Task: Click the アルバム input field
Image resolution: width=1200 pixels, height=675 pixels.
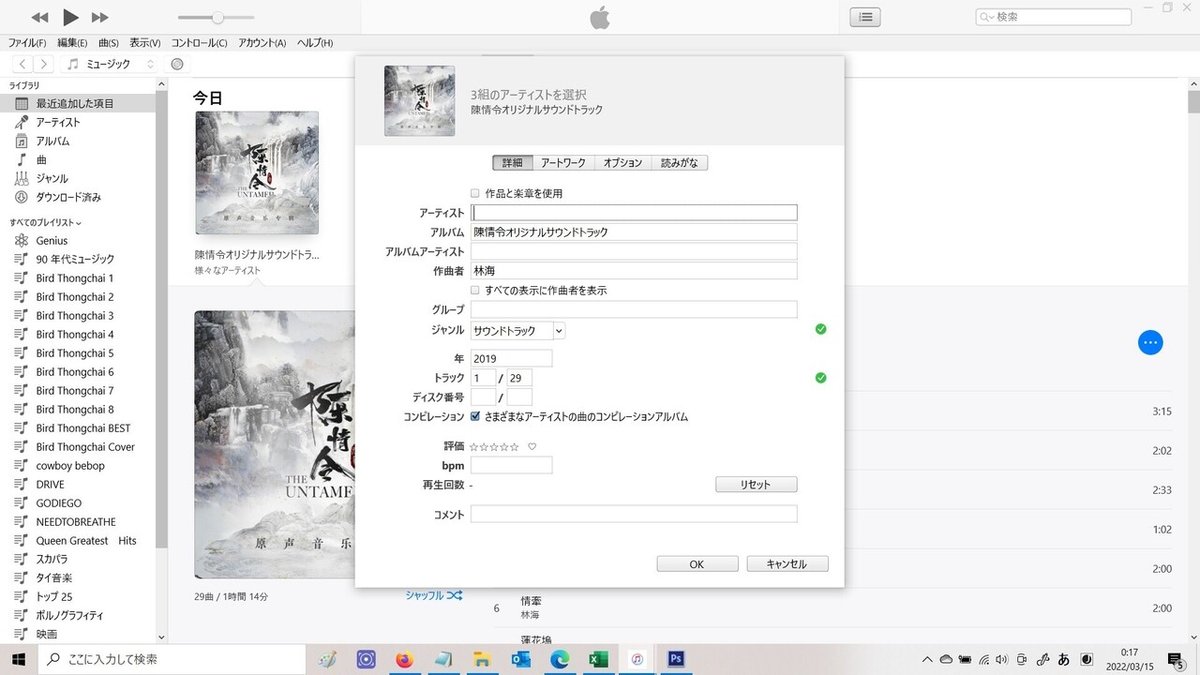Action: coord(634,232)
